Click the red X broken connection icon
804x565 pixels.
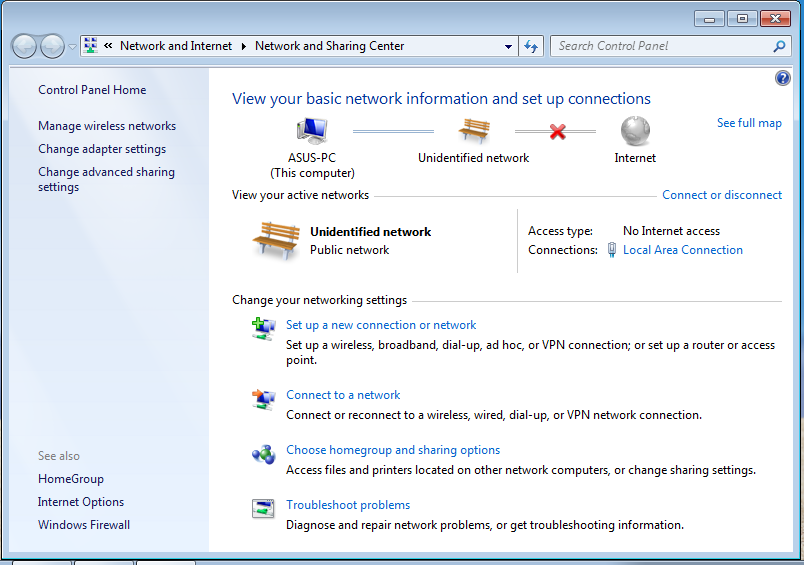click(557, 132)
